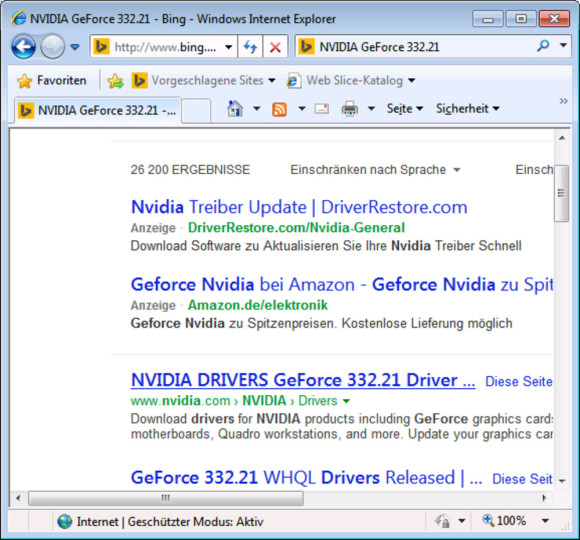Open the NVIDIA DRIVERS GeForce 332.21 Driver link
The width and height of the screenshot is (580, 540).
click(303, 380)
